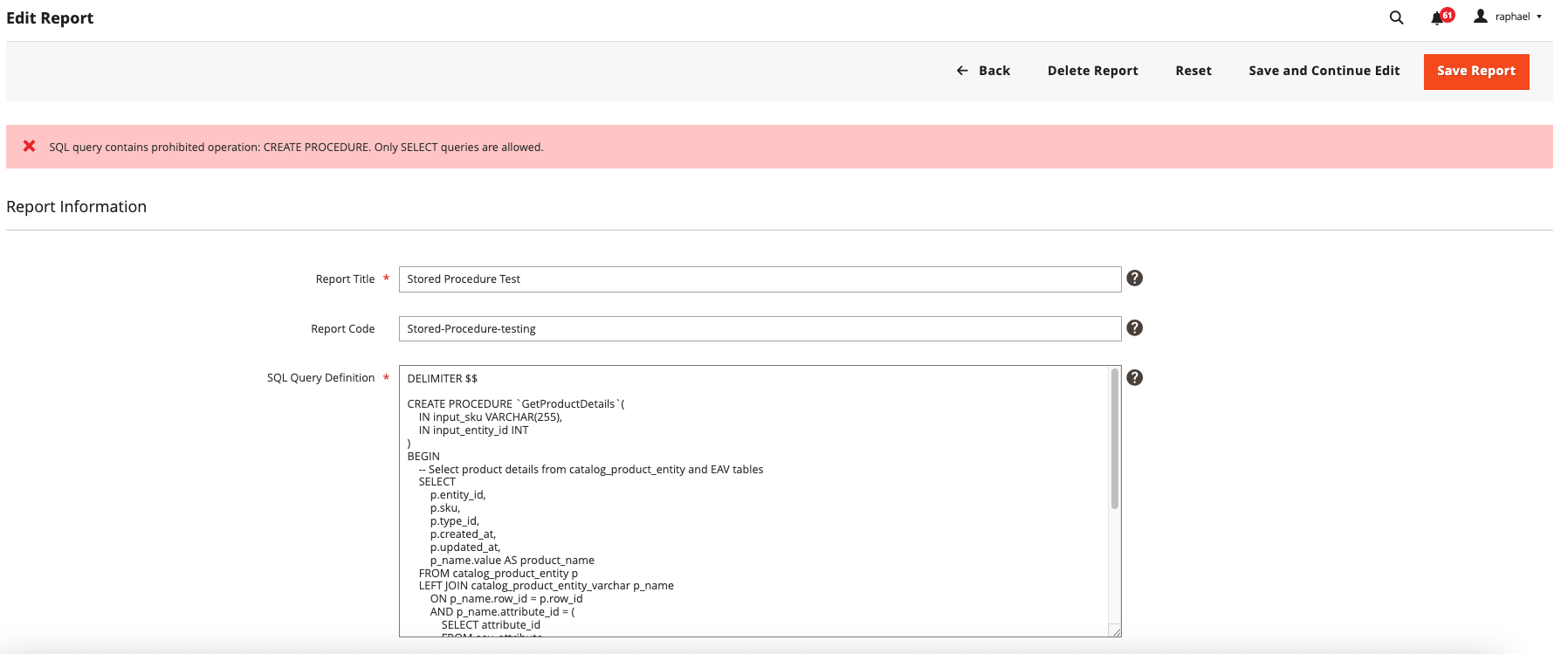Viewport: 1568px width, 654px height.
Task: Click the prohibited operation error message text
Action: point(296,148)
